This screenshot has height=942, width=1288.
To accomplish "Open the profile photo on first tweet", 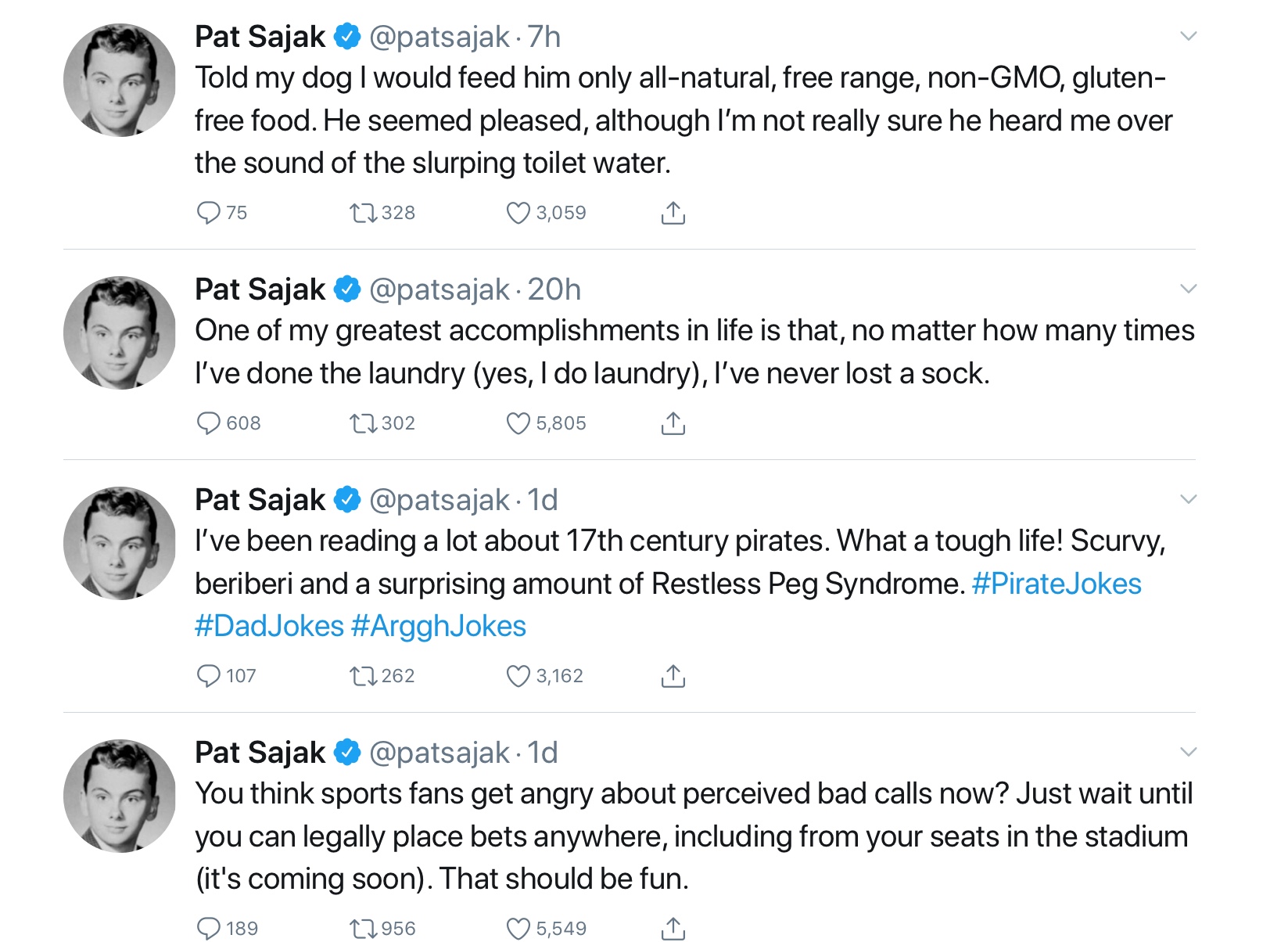I will 120,80.
